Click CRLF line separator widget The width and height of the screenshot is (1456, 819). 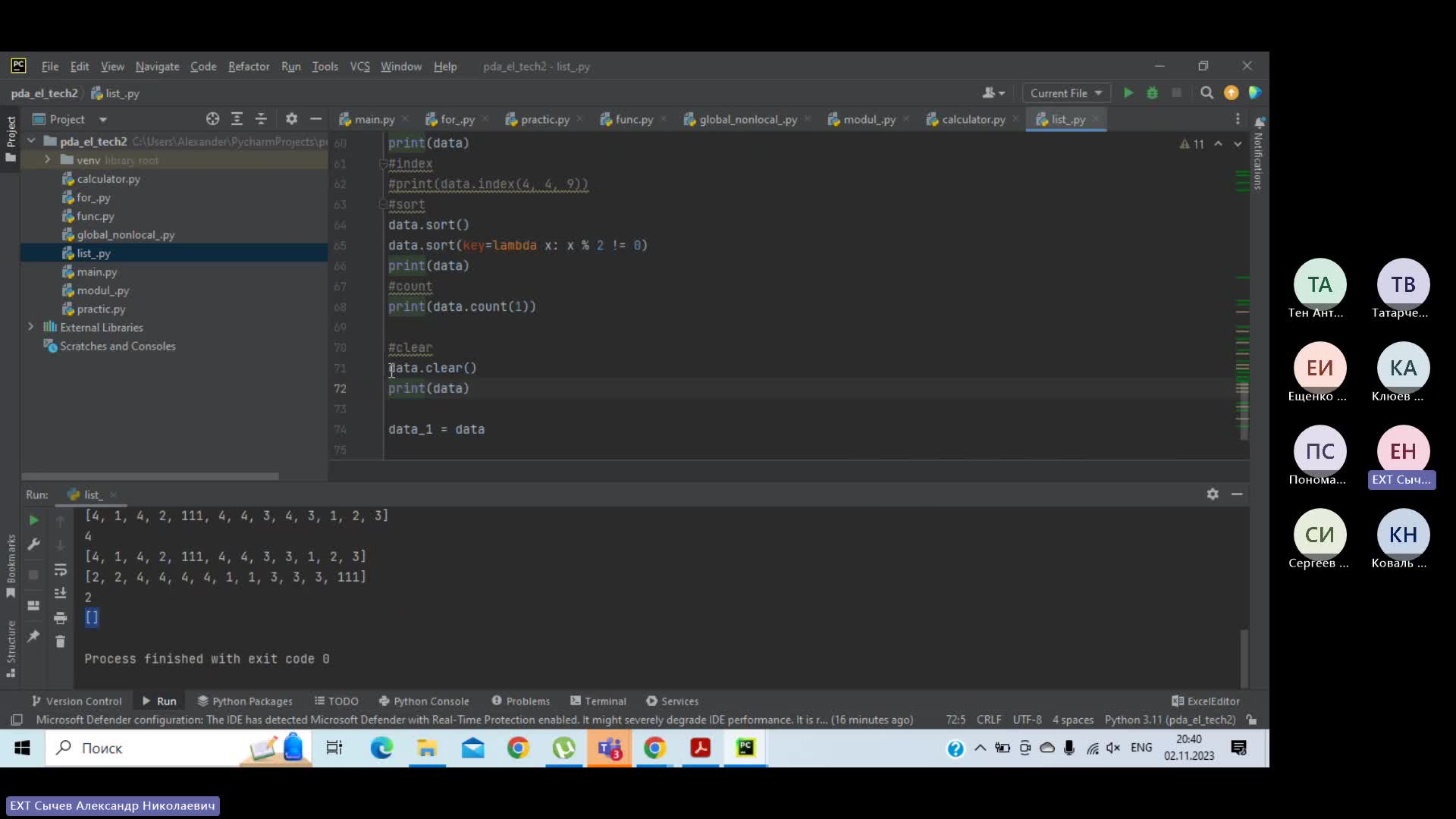pos(989,720)
